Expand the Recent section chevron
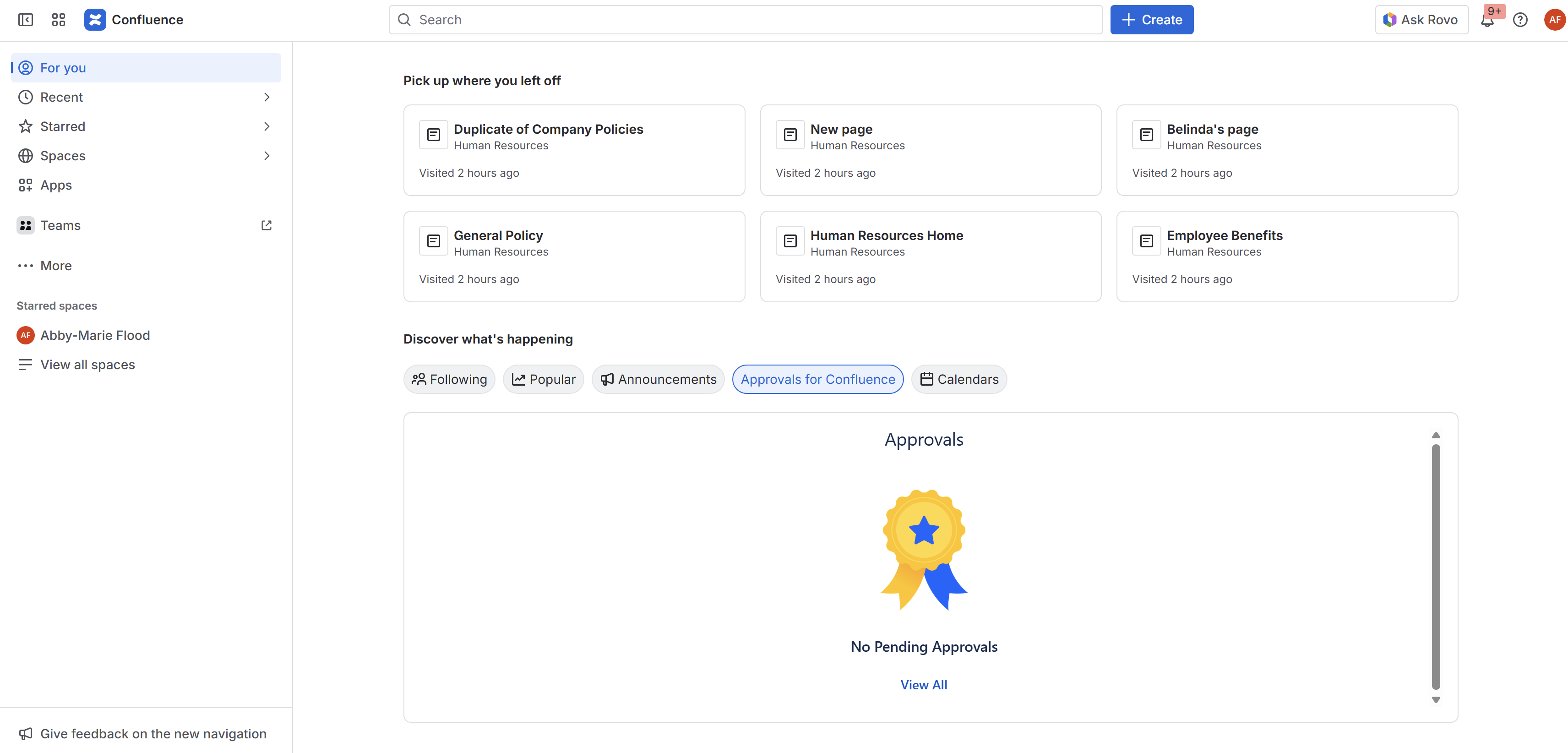Viewport: 1568px width, 753px height. [x=267, y=97]
